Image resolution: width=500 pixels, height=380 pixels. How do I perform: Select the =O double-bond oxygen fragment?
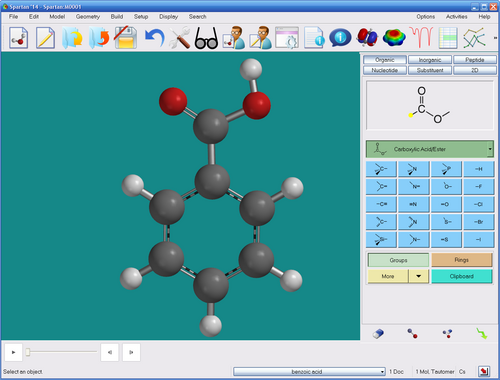[446, 204]
